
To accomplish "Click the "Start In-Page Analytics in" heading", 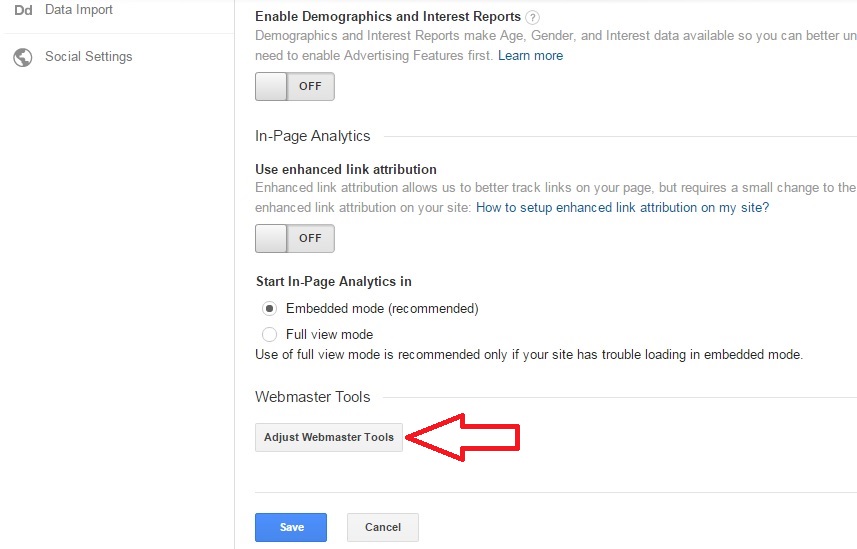I will tap(334, 281).
